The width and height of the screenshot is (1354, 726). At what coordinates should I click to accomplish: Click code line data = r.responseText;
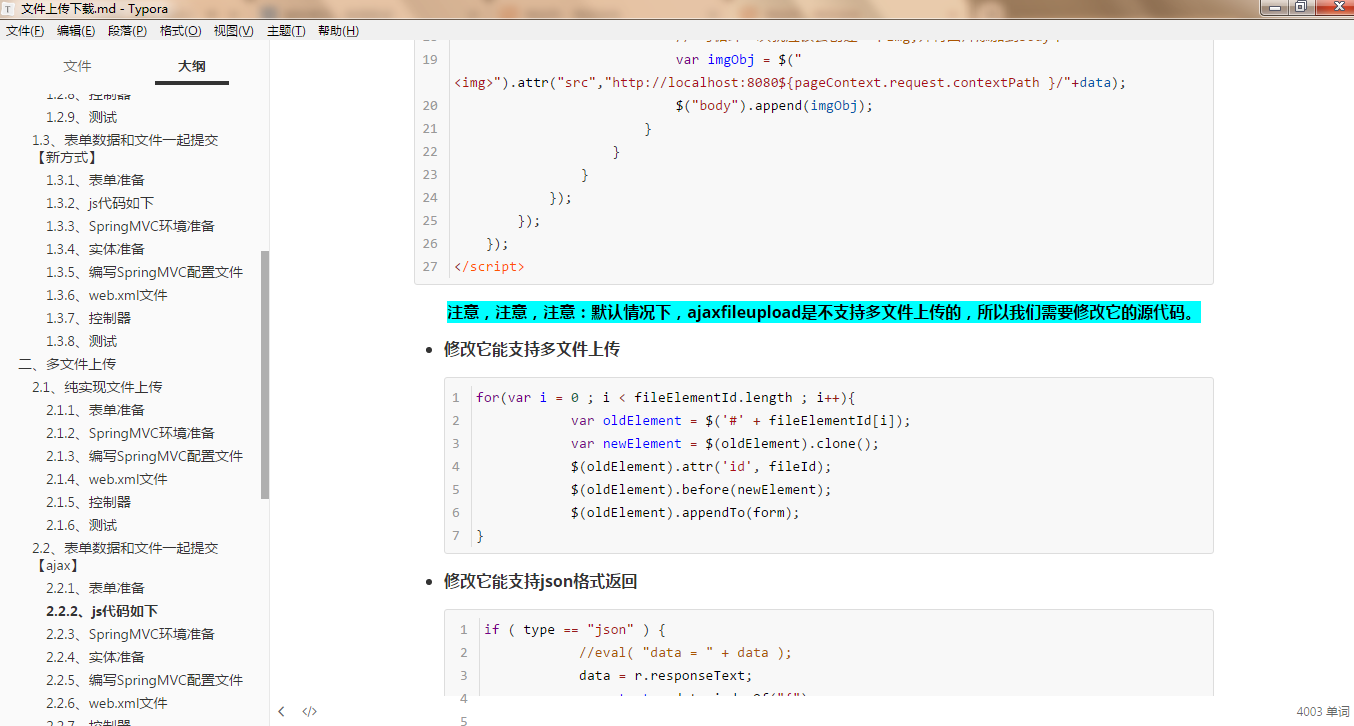[665, 675]
